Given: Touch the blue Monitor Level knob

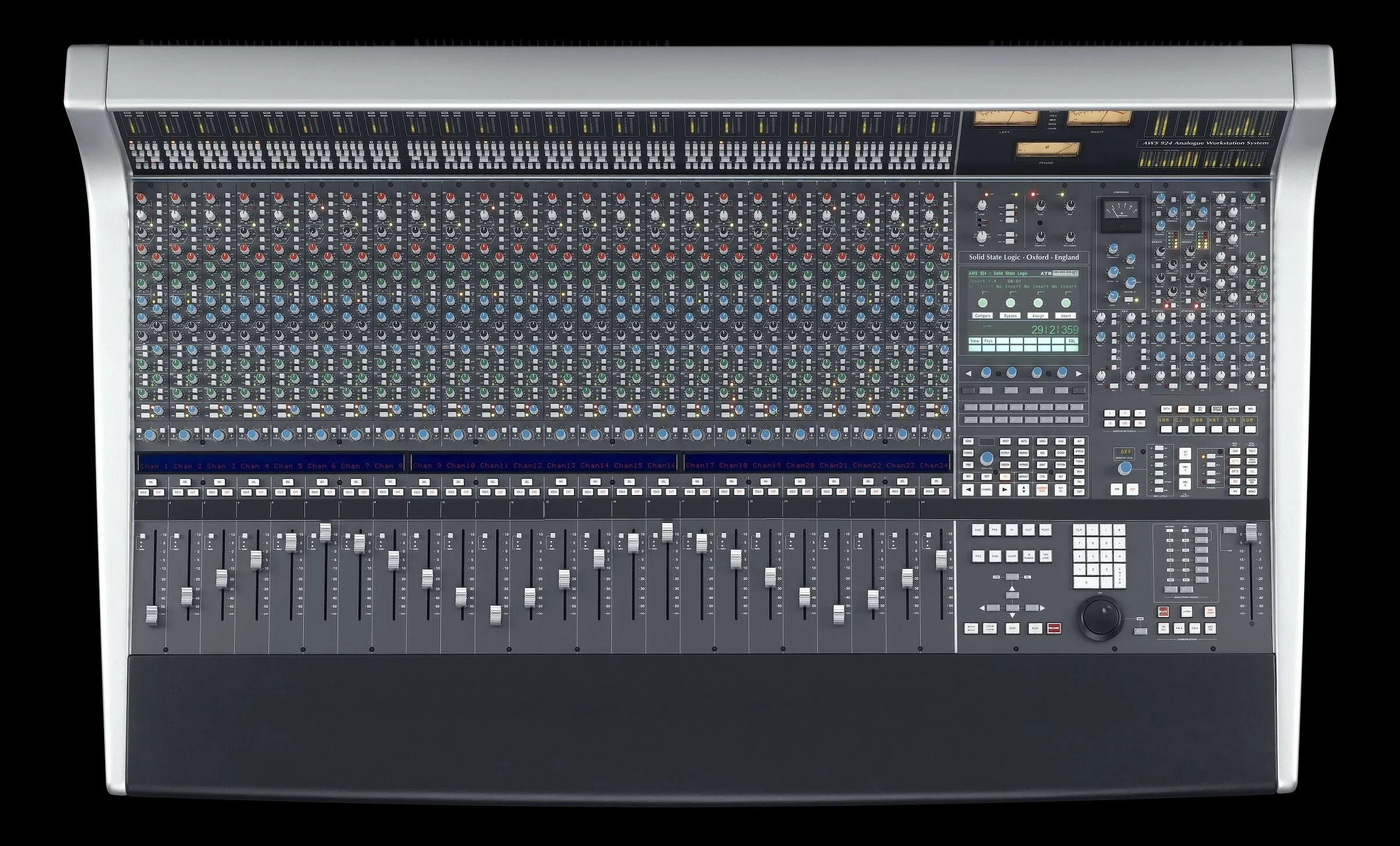Looking at the screenshot, I should click(1125, 468).
